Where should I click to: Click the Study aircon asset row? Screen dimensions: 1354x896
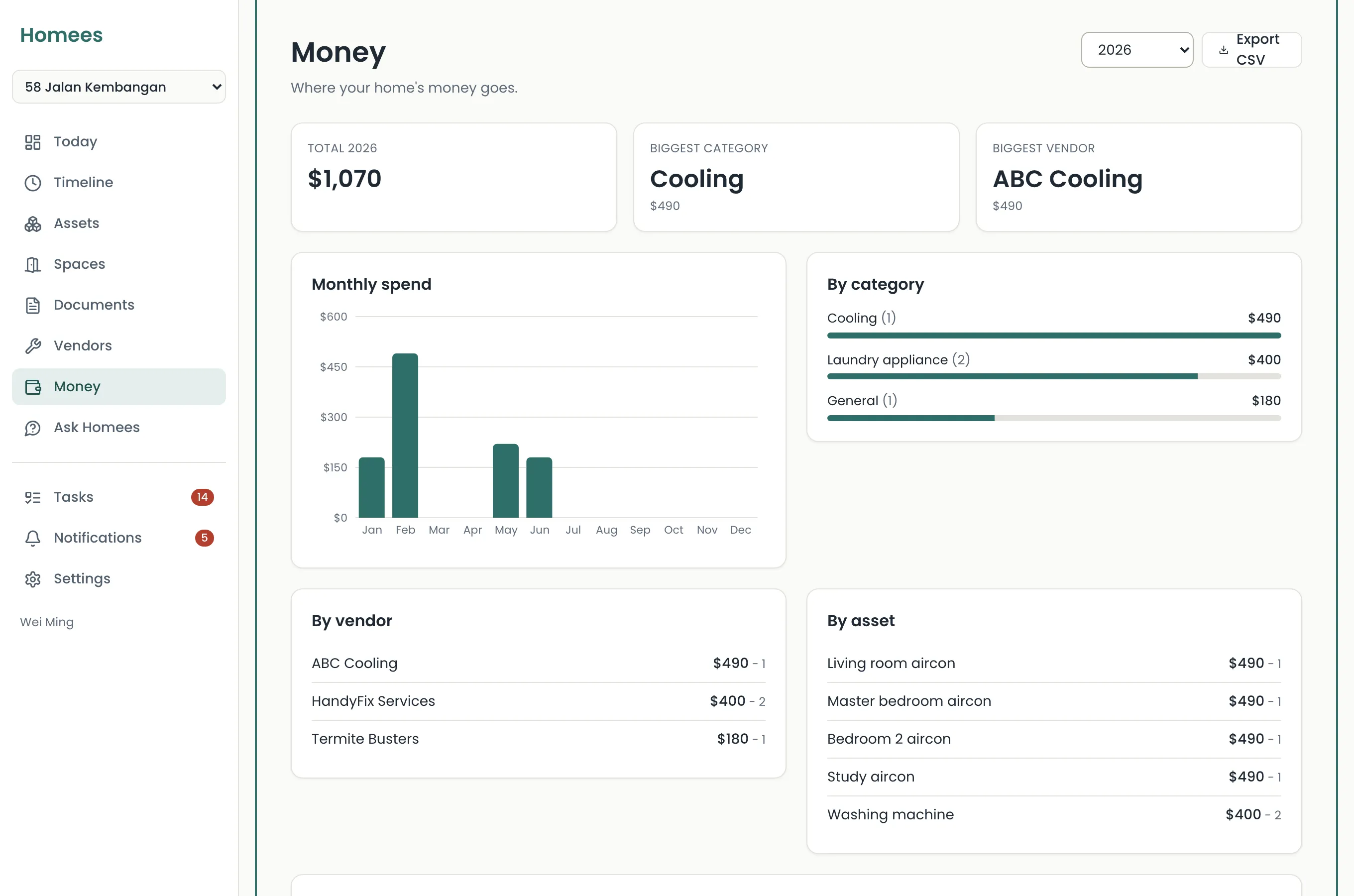click(1053, 777)
